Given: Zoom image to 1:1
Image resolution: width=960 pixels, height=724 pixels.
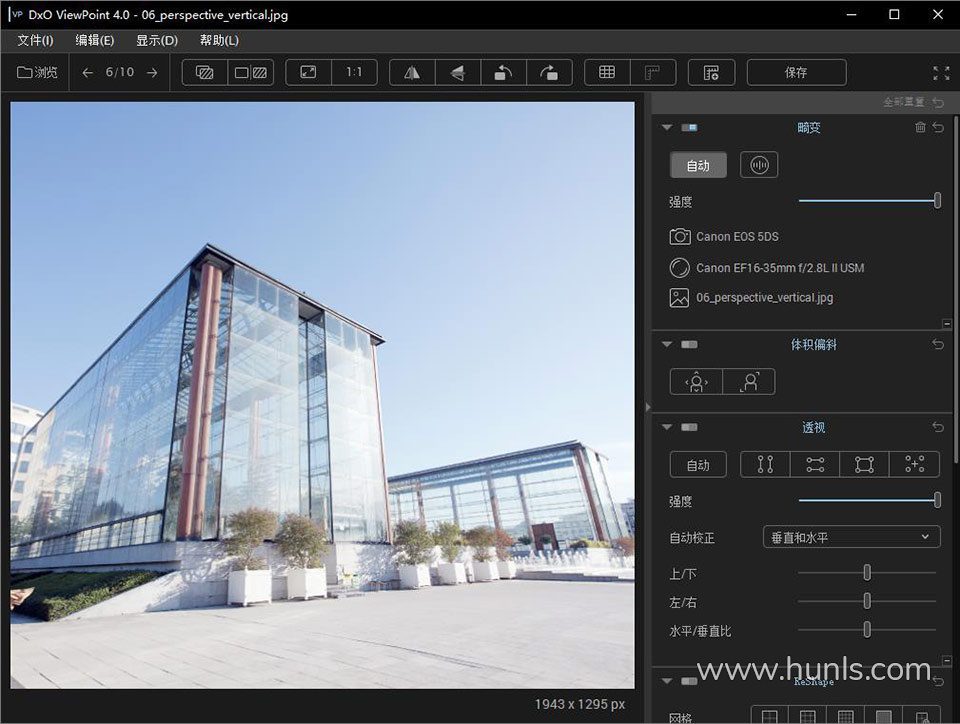Looking at the screenshot, I should (x=354, y=72).
